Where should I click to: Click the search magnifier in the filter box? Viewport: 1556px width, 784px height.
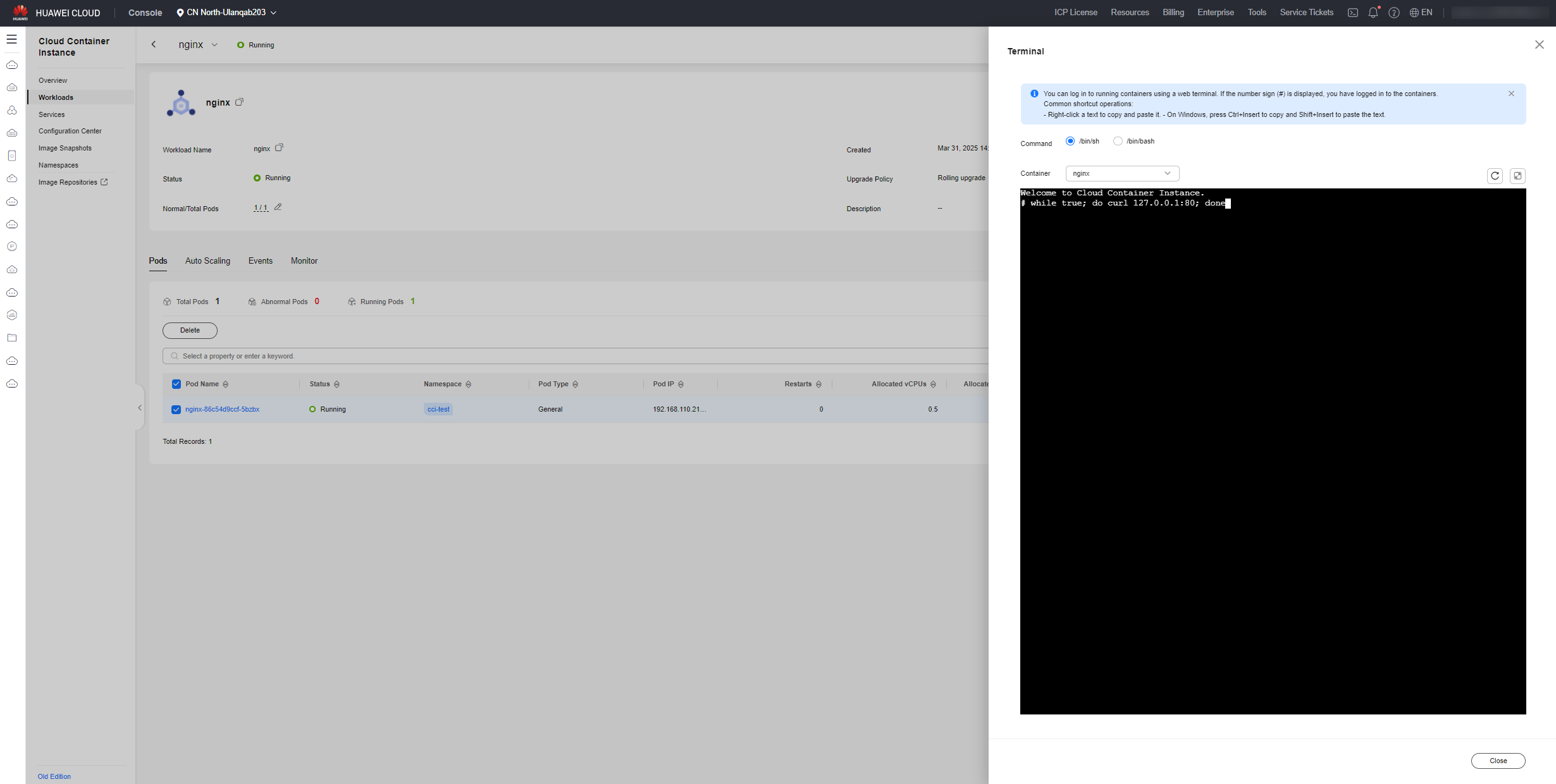coord(175,356)
